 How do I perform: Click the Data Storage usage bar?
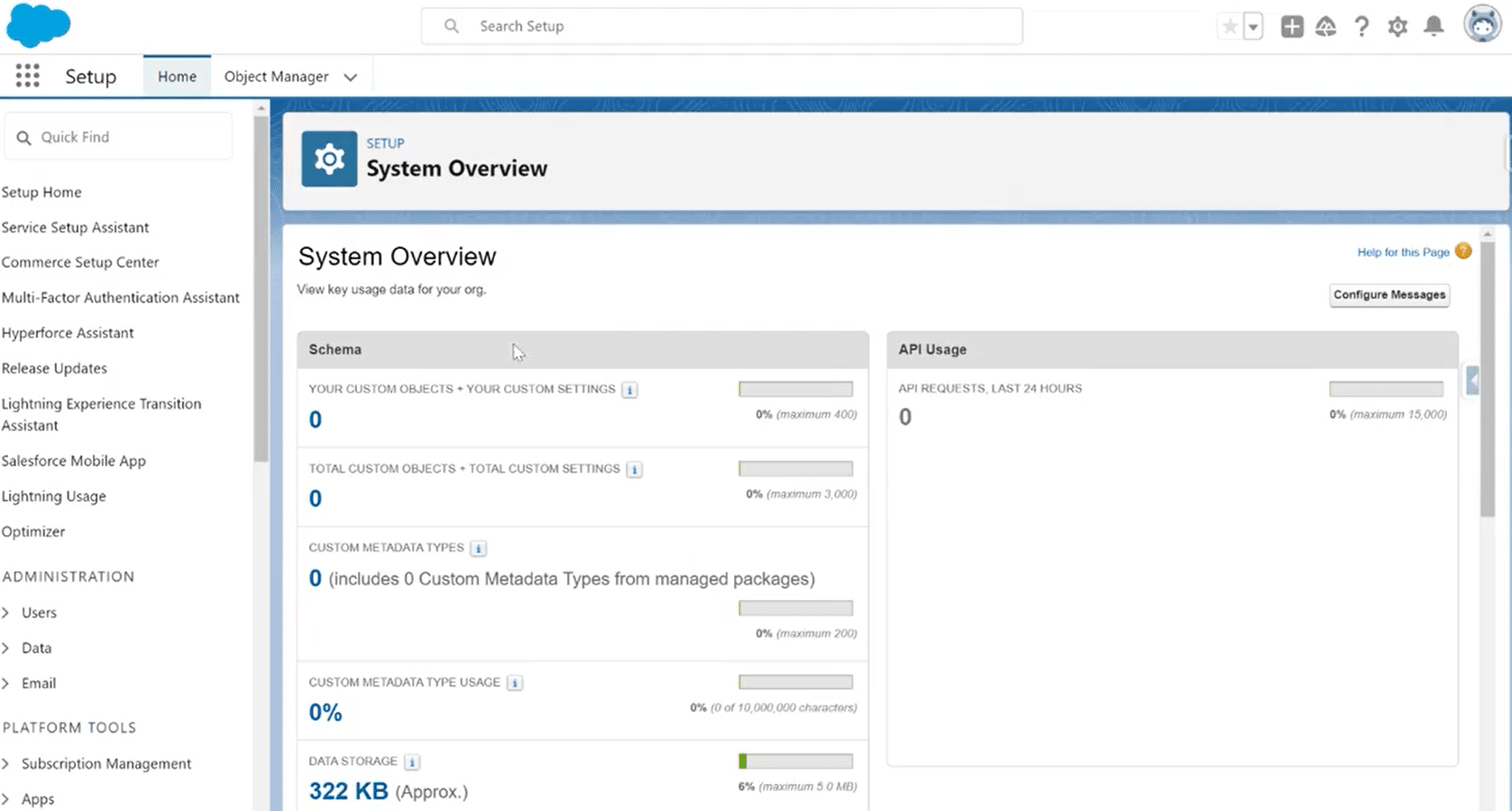tap(795, 761)
